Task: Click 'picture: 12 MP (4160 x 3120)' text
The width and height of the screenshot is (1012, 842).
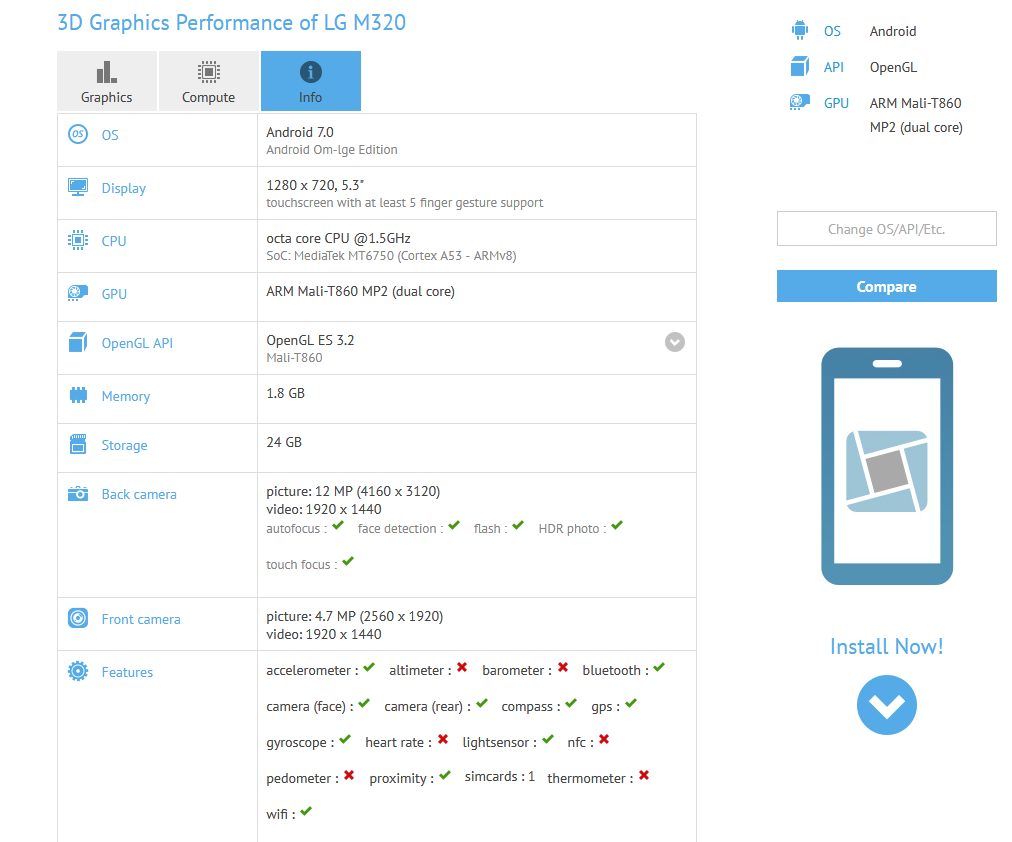Action: (x=353, y=492)
